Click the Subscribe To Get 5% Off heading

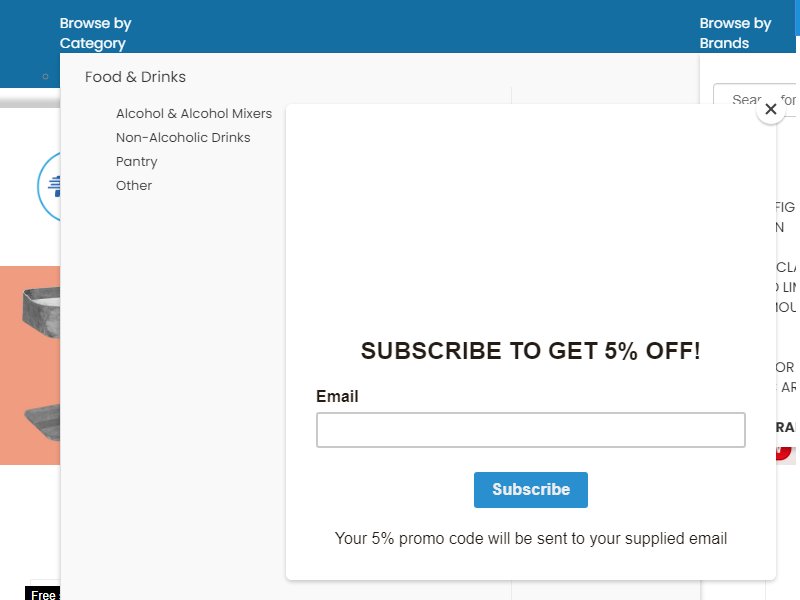pos(531,351)
